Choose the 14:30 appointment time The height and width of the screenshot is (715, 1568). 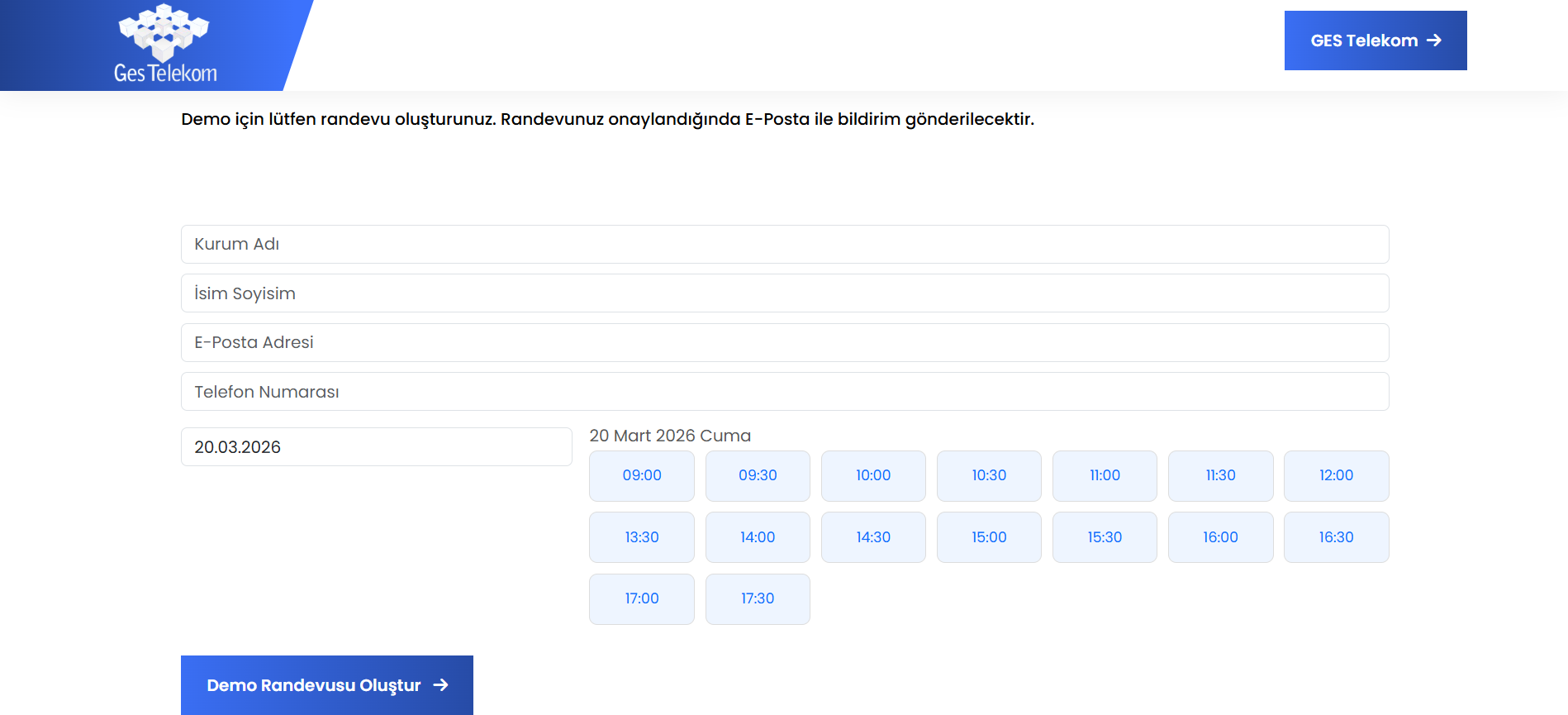click(x=872, y=537)
